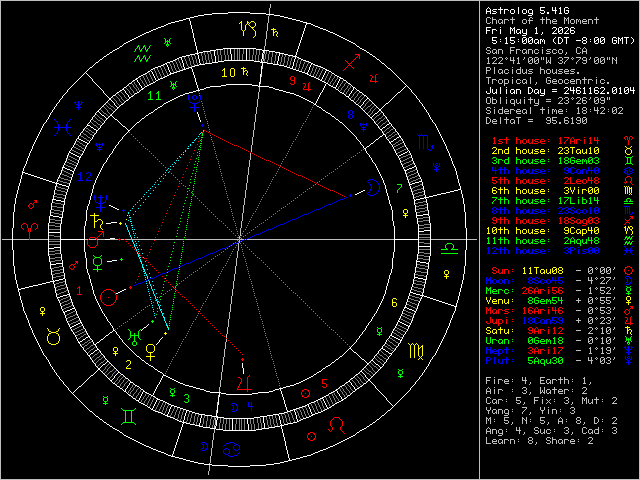This screenshot has height=480, width=640.
Task: Click the Jupiter glyph ending the Jupi row
Action: point(628,320)
